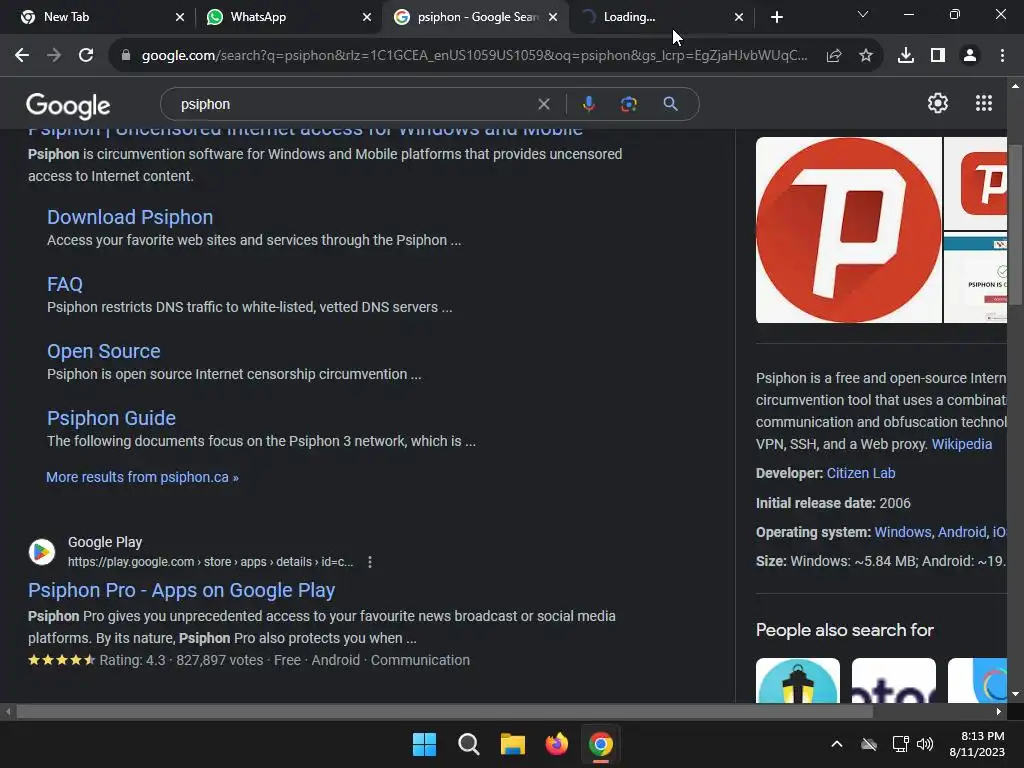This screenshot has height=768, width=1024.
Task: Open the lantern app suggestion thumbnail
Action: [x=798, y=680]
